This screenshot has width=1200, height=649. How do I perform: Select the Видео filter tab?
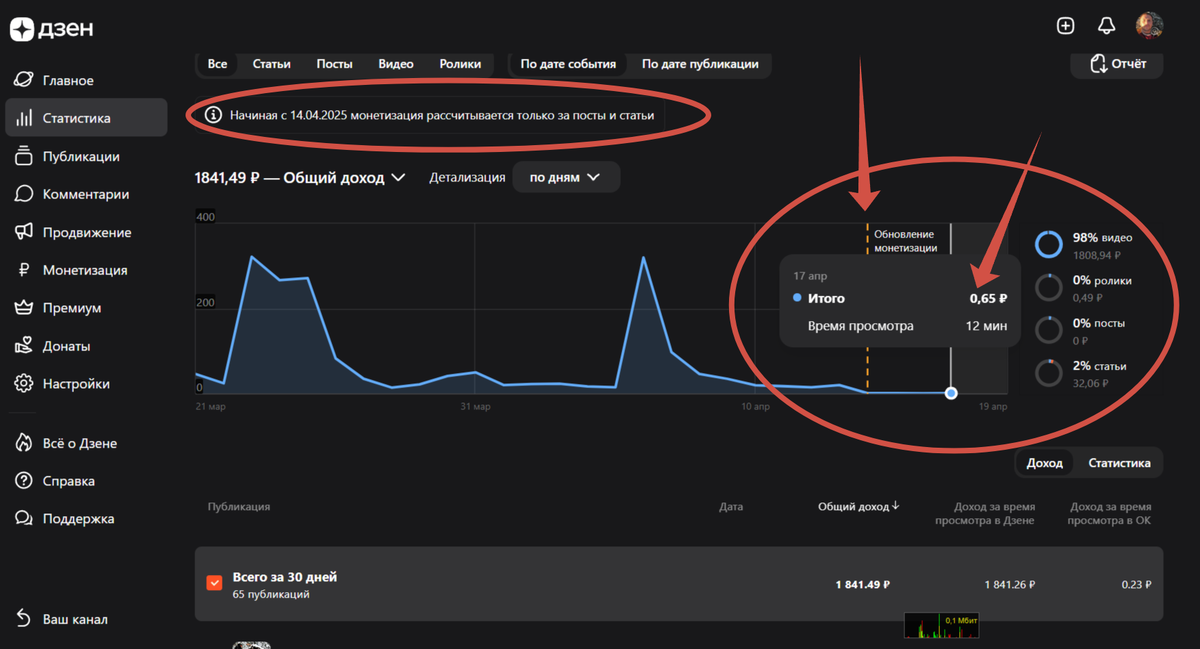(x=396, y=64)
